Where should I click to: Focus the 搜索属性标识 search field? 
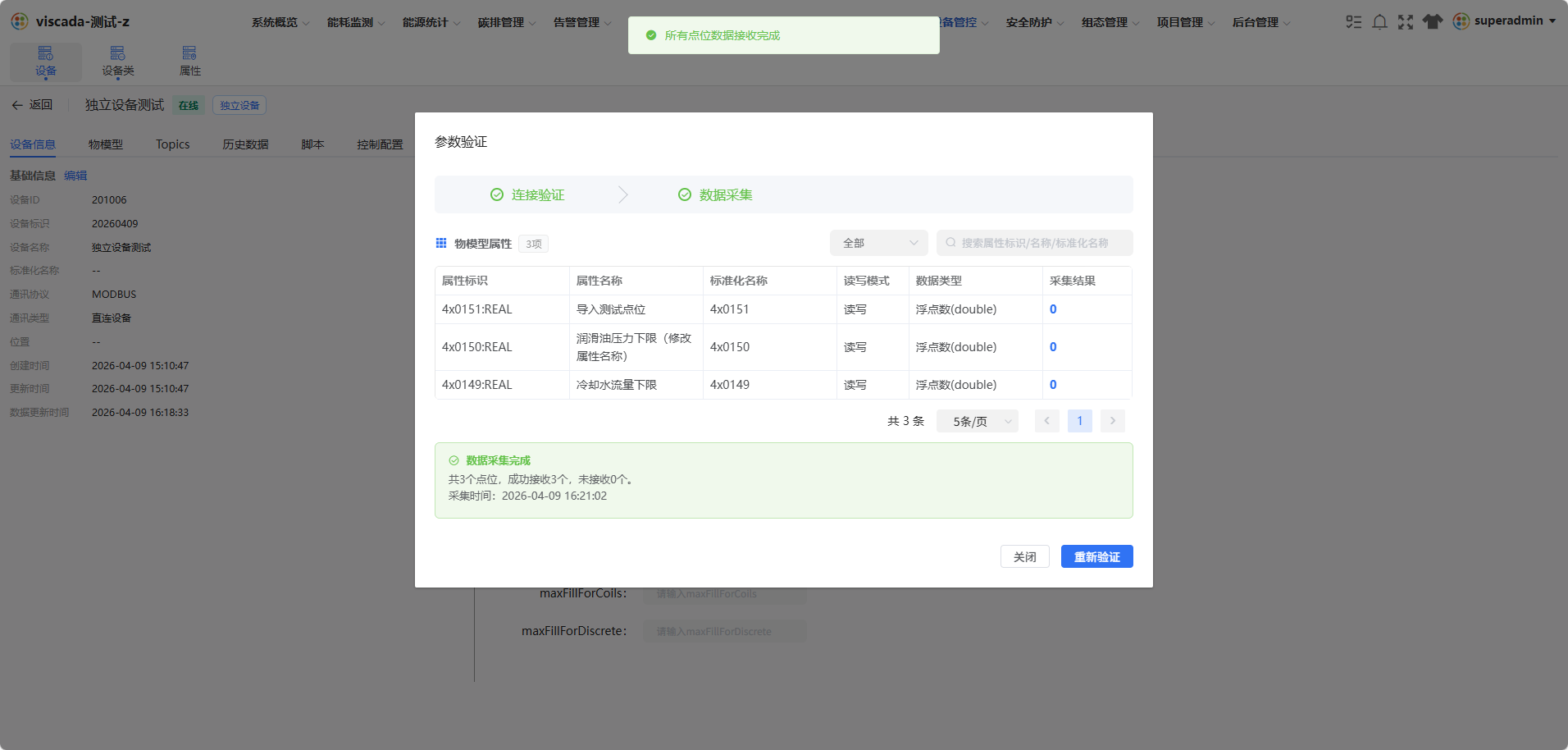tap(1035, 243)
